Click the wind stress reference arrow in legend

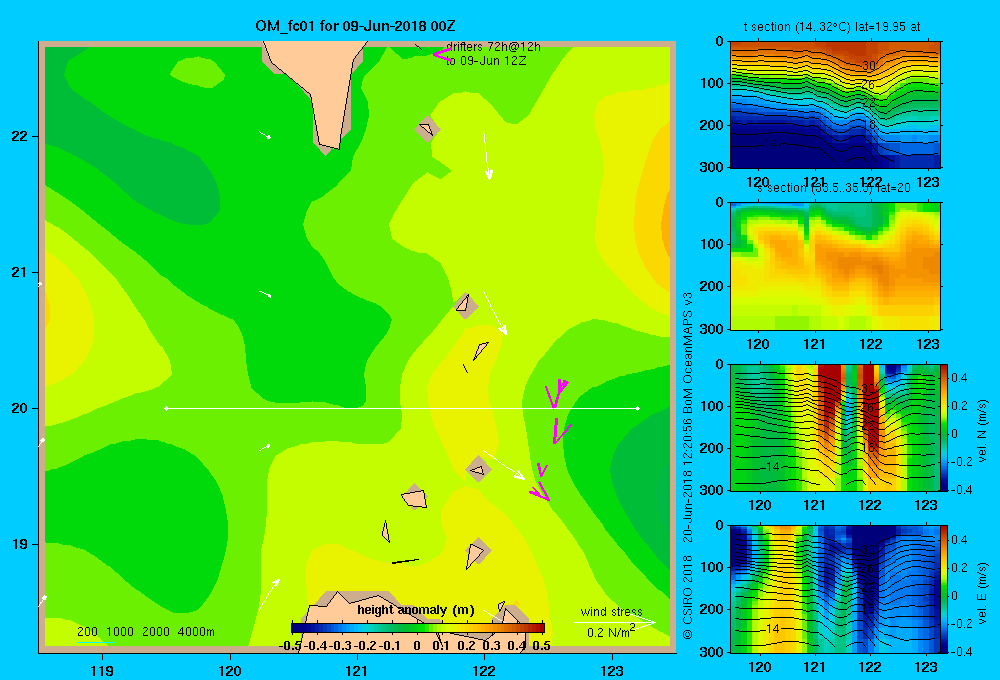tap(614, 622)
